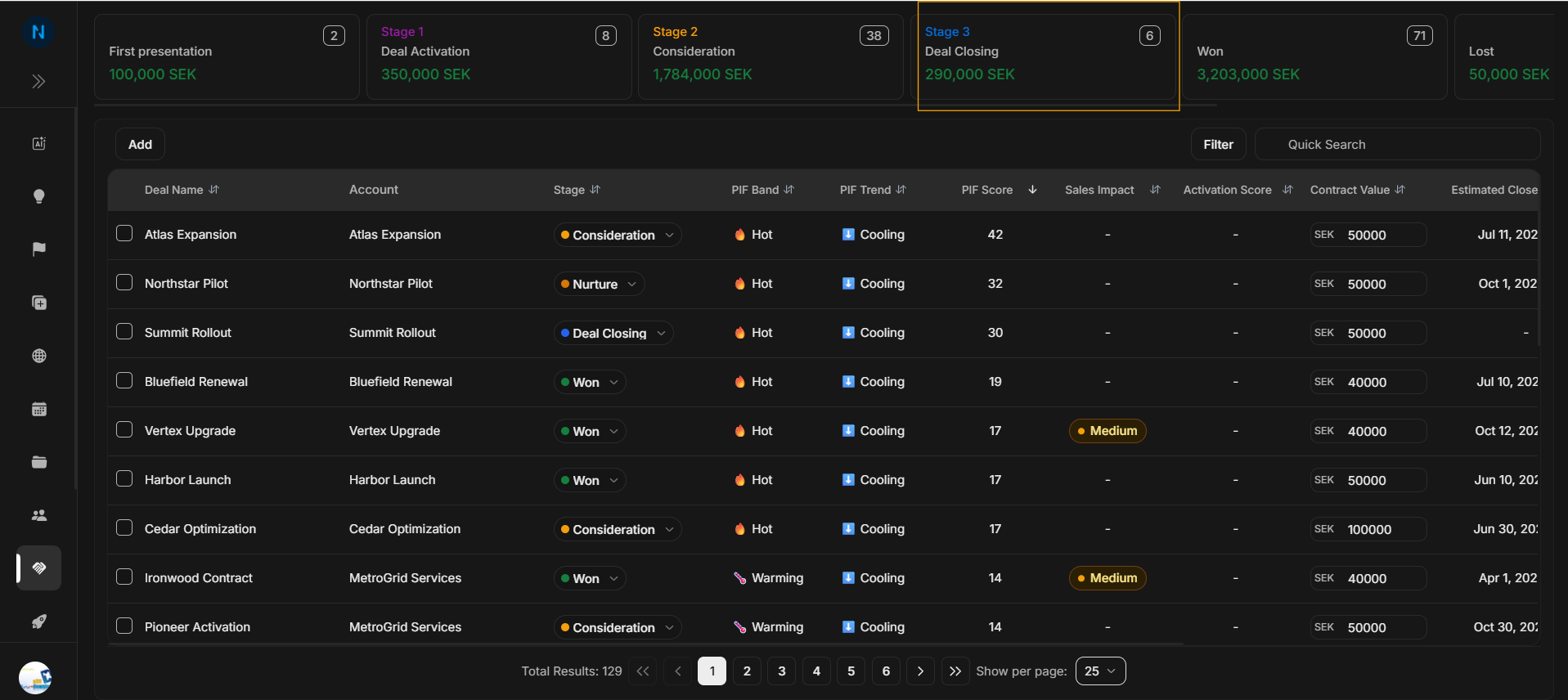The height and width of the screenshot is (700, 1568).
Task: Select the handshake deals icon in the sidebar
Action: [38, 568]
